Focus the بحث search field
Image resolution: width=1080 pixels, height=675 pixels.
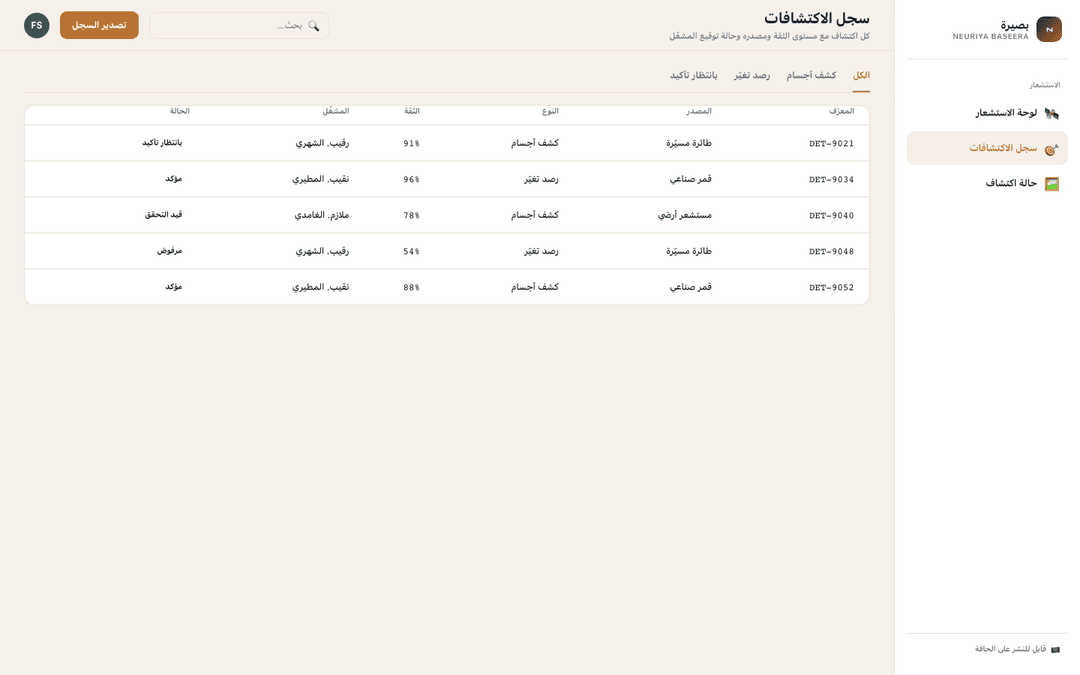[x=239, y=25]
